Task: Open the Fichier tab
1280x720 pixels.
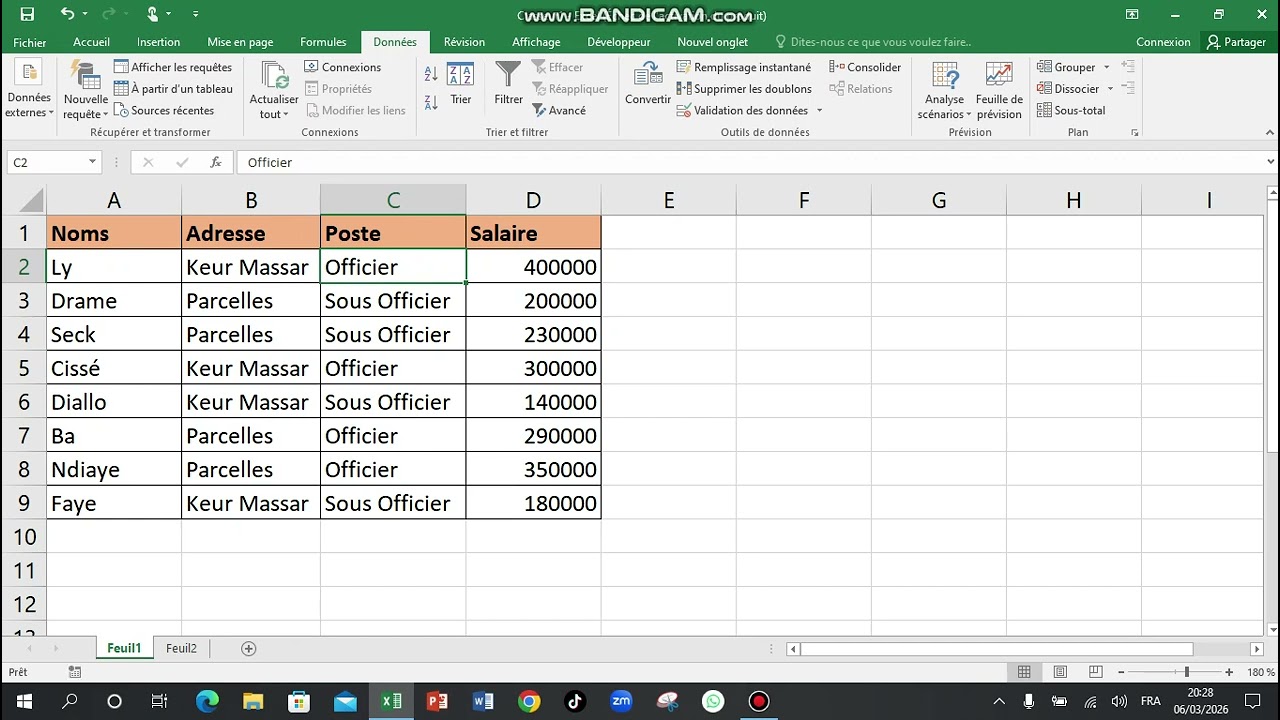Action: [x=30, y=42]
